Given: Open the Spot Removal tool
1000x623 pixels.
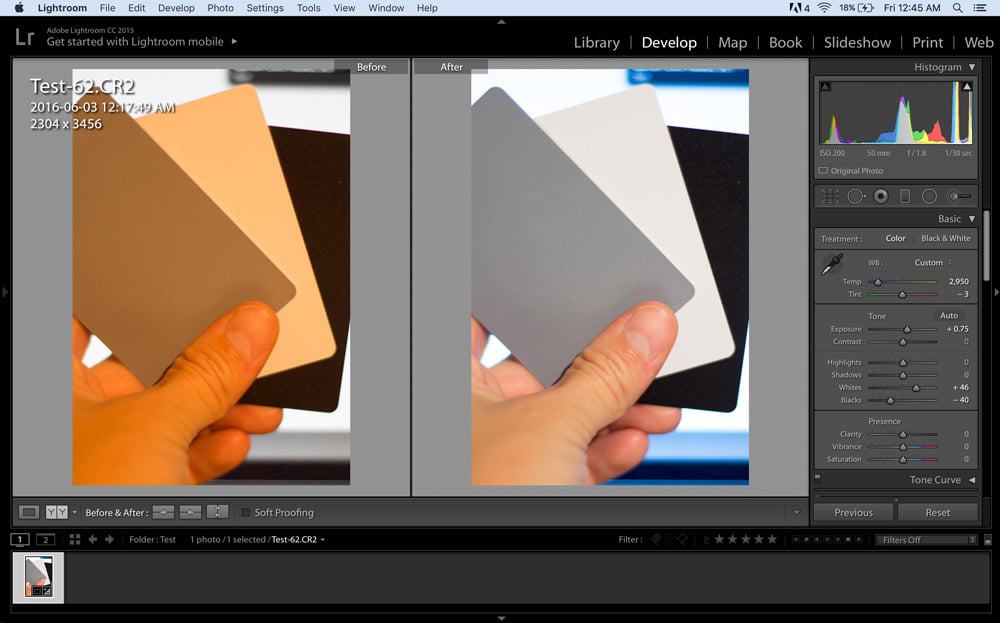Looking at the screenshot, I should click(x=855, y=196).
